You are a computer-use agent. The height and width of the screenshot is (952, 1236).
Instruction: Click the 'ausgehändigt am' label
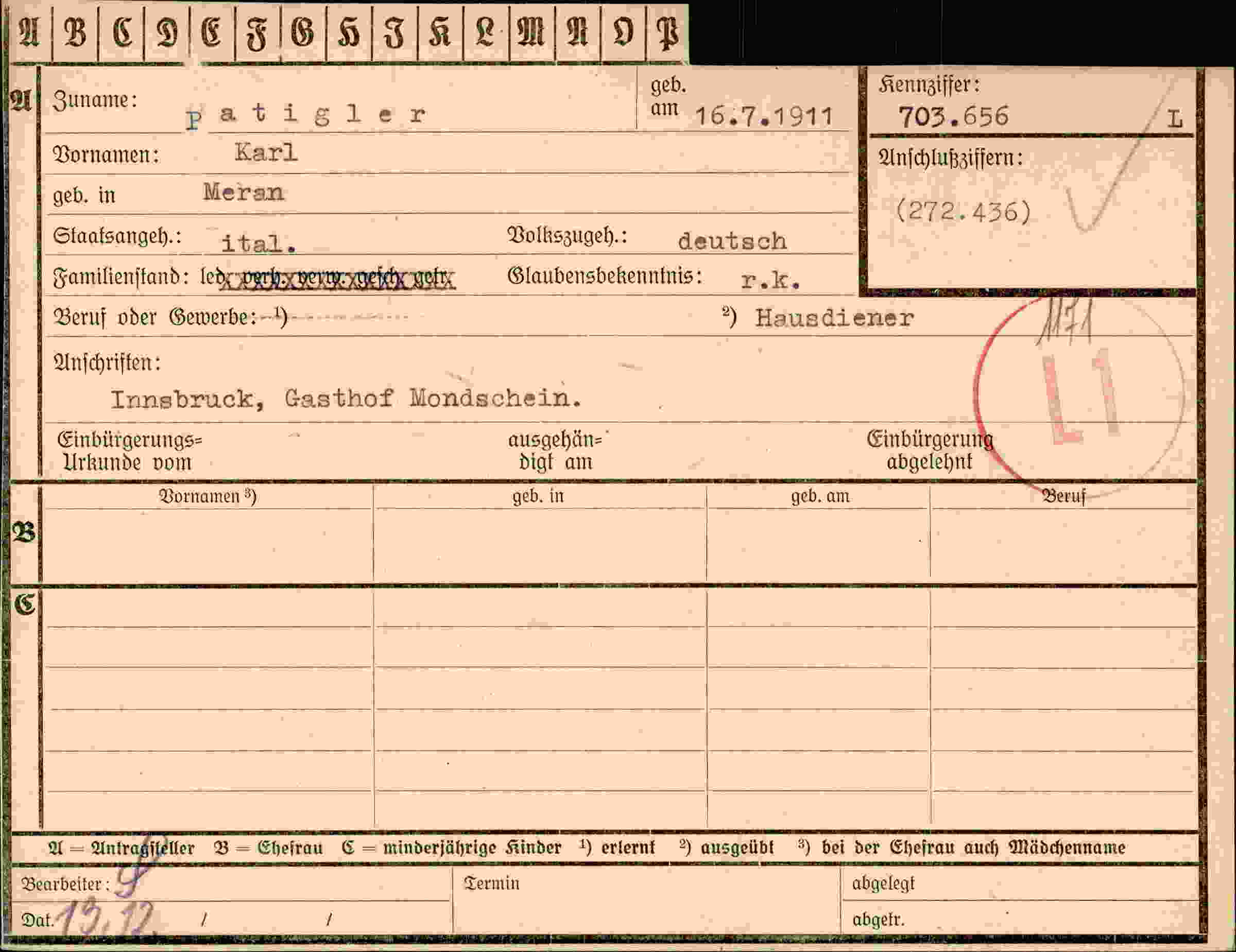point(555,451)
